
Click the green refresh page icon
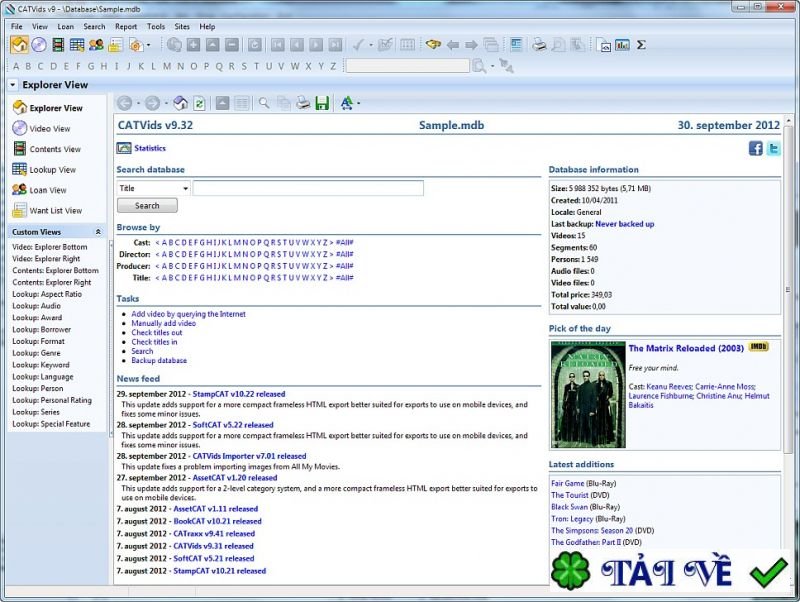tap(200, 103)
